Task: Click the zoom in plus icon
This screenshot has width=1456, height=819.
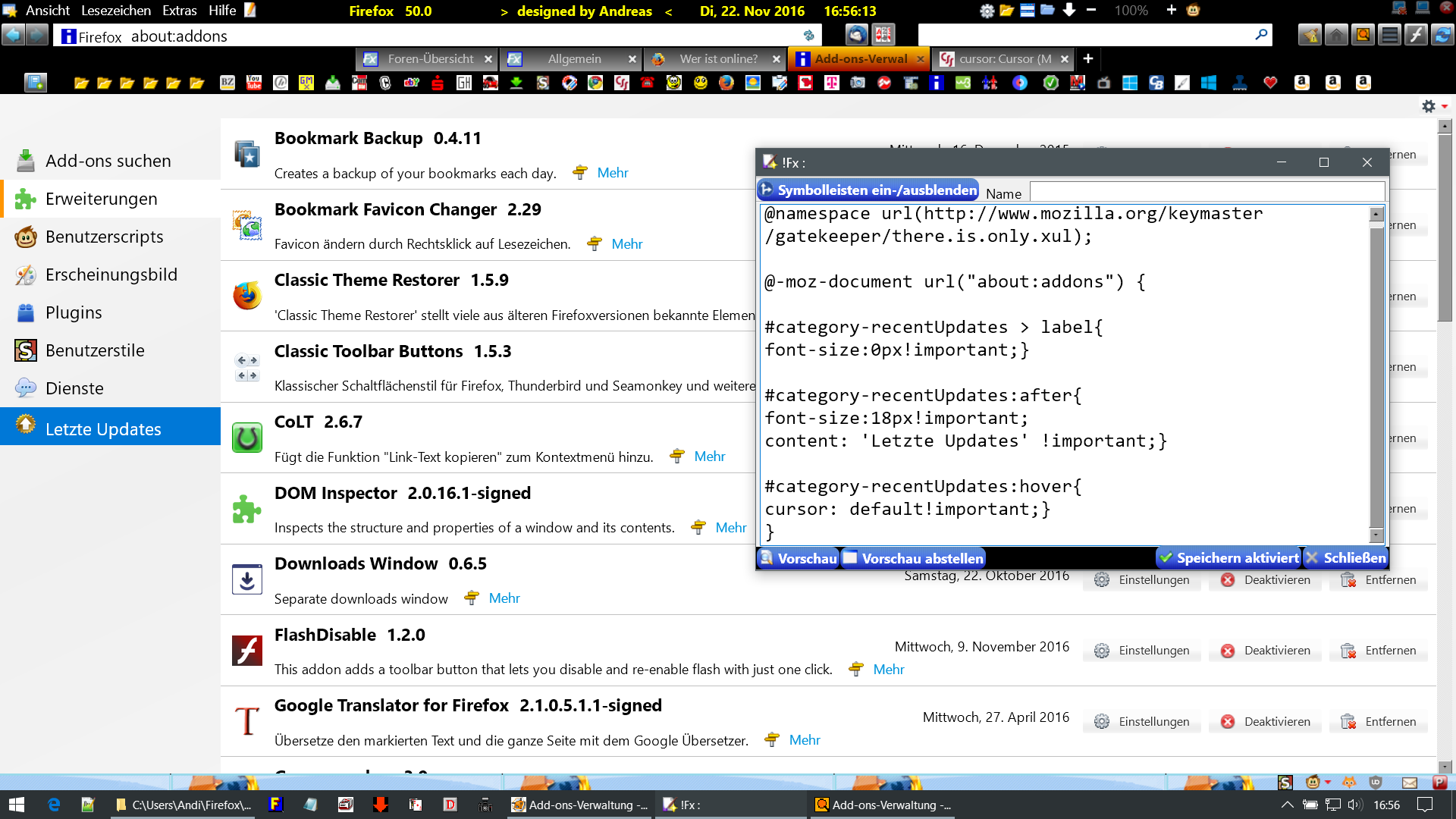Action: pos(1171,11)
